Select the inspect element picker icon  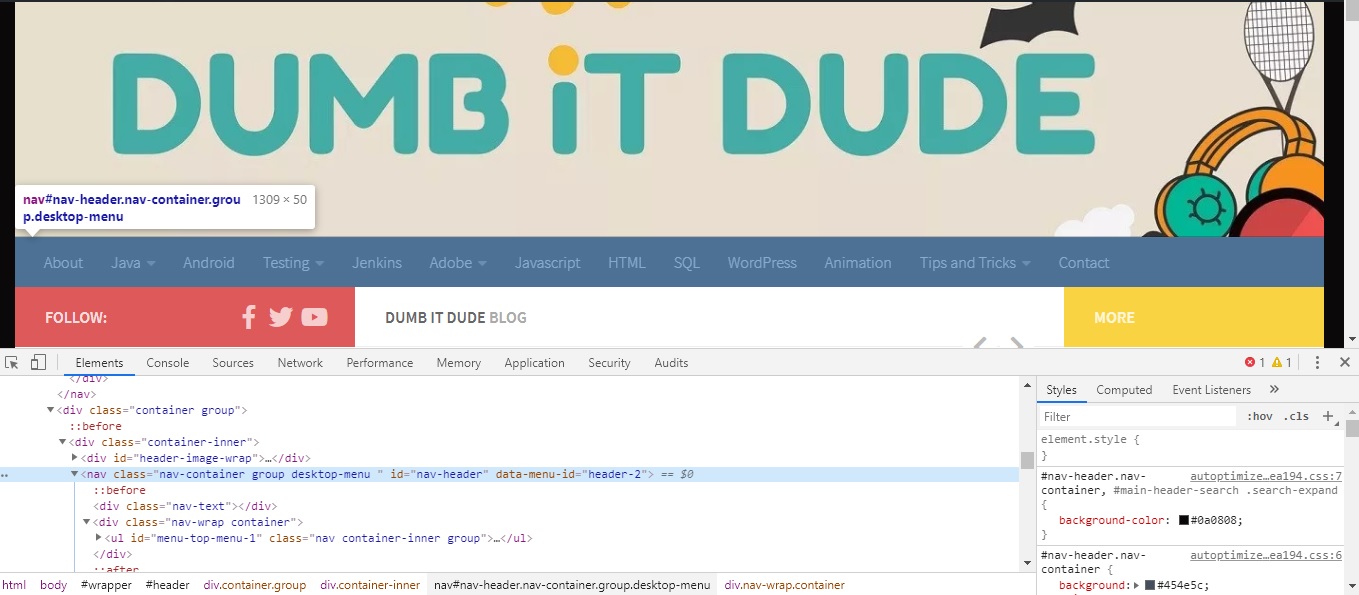[x=12, y=361]
